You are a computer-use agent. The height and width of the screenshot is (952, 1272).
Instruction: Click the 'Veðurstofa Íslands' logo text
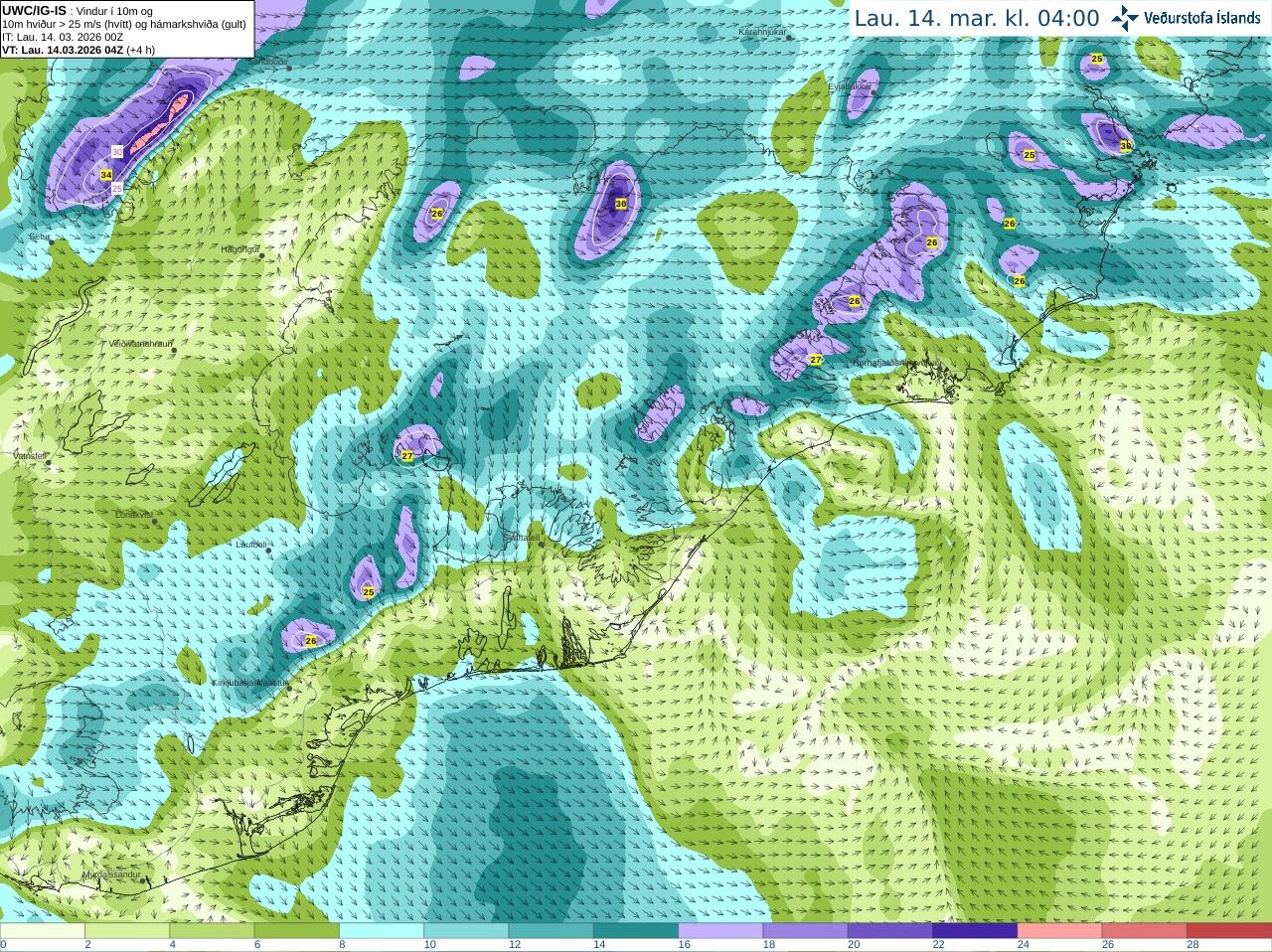tap(1202, 18)
